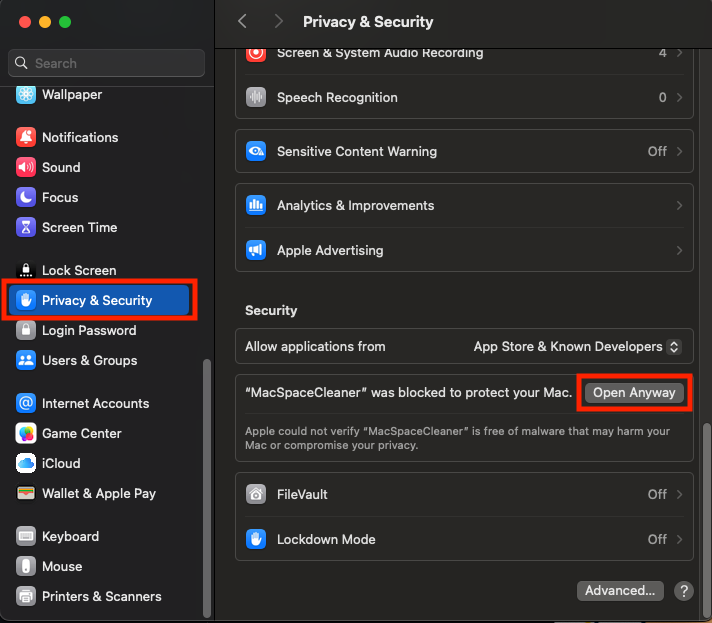Expand Lockdown Mode row chevron
This screenshot has width=712, height=623.
click(x=679, y=539)
